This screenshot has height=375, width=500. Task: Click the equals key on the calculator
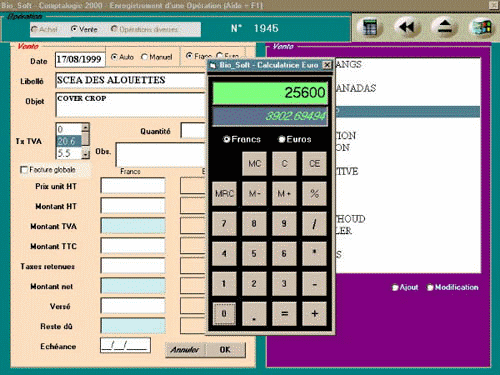(284, 314)
